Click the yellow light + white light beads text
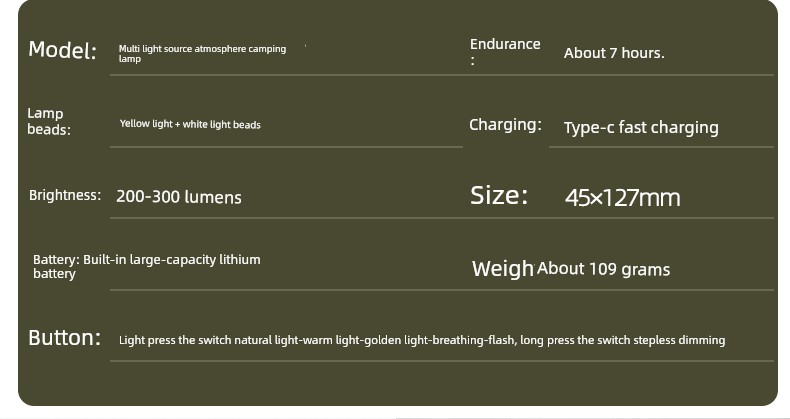The image size is (790, 419). click(190, 124)
